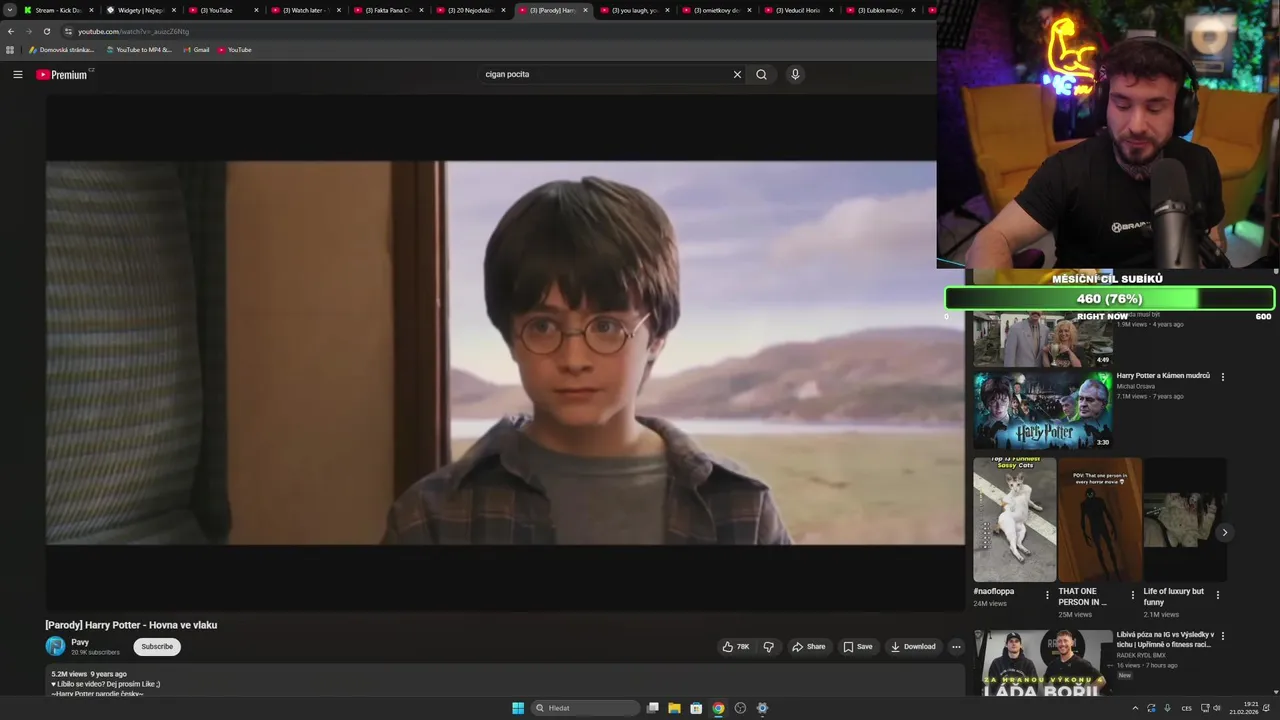The image size is (1280, 720).
Task: Open the Pavy channel avatar
Action: [55, 647]
